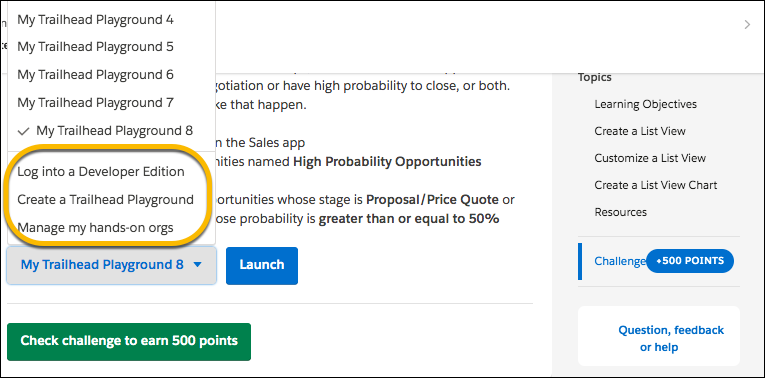Screen dimensions: 765x378
Task: Choose Create a Trailhead Playground
Action: pyautogui.click(x=105, y=199)
